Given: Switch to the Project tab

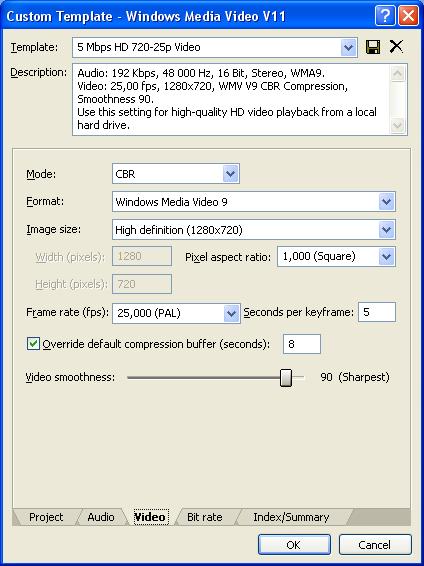Looking at the screenshot, I should pos(46,517).
